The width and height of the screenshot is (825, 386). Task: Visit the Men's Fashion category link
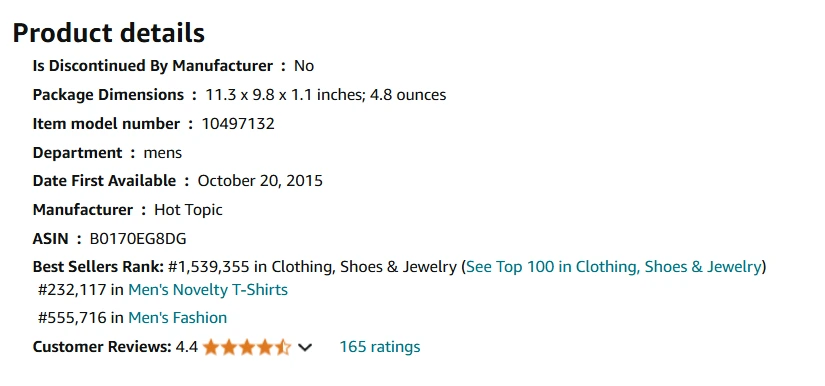(x=177, y=318)
